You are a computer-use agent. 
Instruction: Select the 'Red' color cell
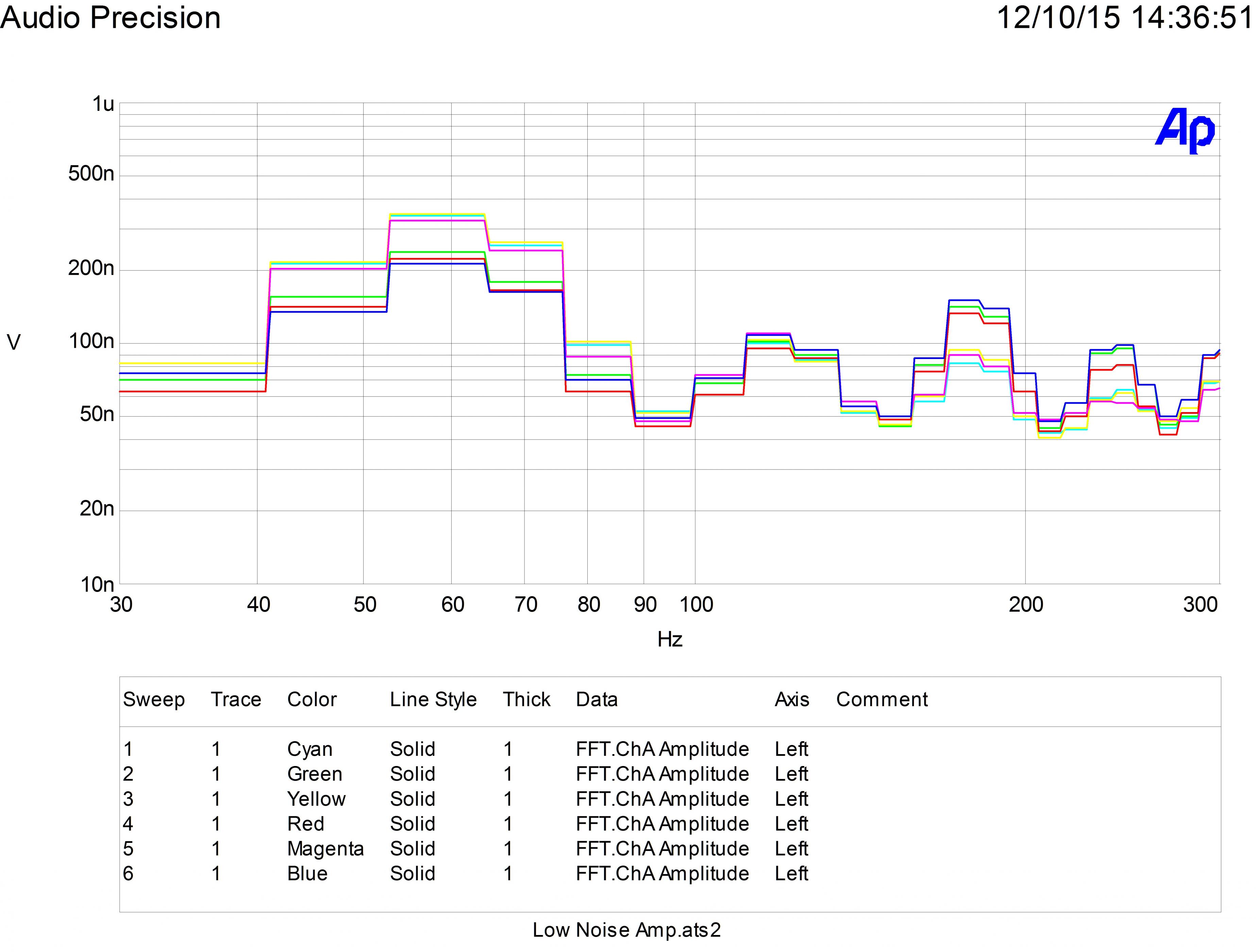[x=305, y=824]
